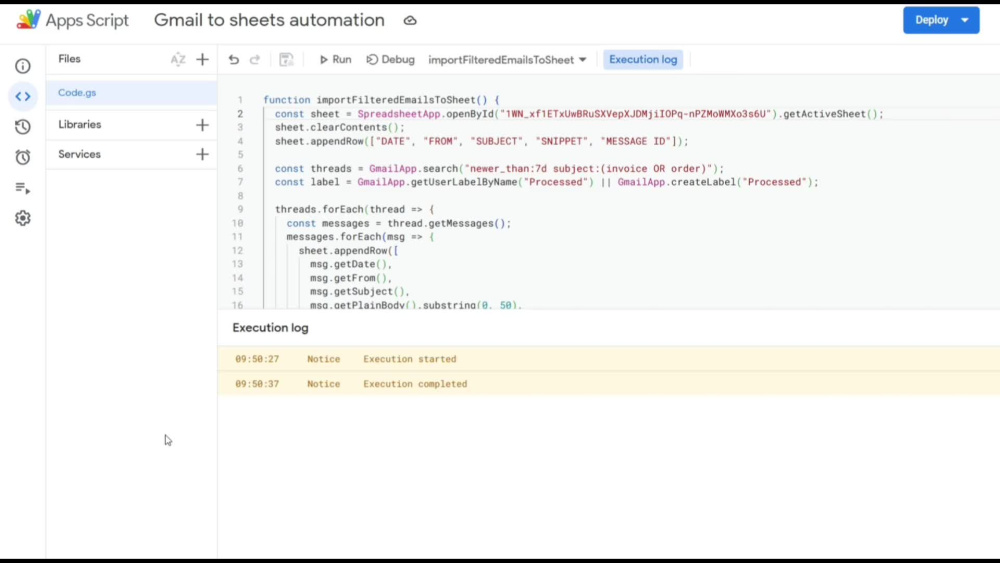Click the Services section label
Screen dimensions: 1000x563
pyautogui.click(x=80, y=154)
